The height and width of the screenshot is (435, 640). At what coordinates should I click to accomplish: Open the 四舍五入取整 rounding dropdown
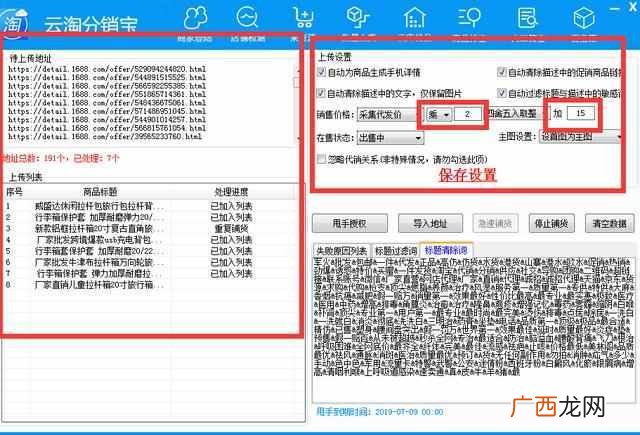515,114
